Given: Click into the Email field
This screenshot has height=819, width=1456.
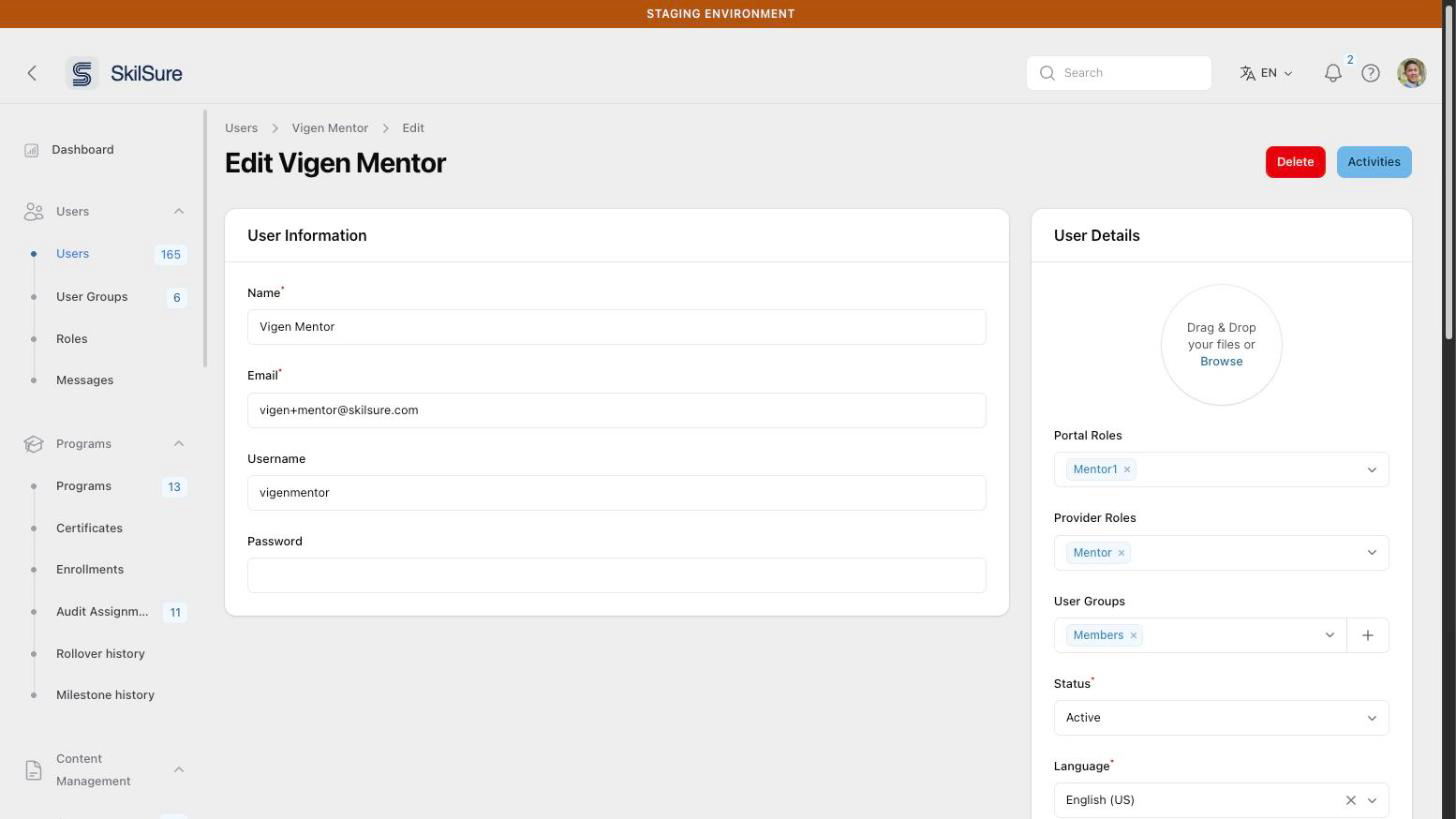Looking at the screenshot, I should (x=616, y=411).
